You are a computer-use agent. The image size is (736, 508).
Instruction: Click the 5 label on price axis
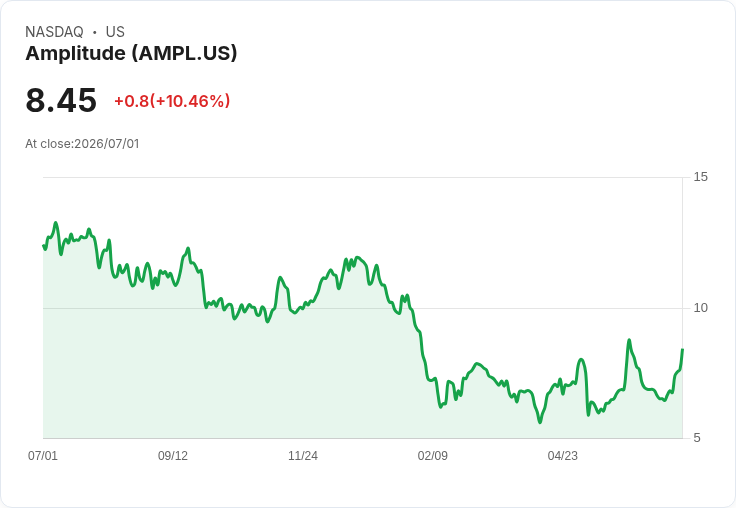click(697, 438)
